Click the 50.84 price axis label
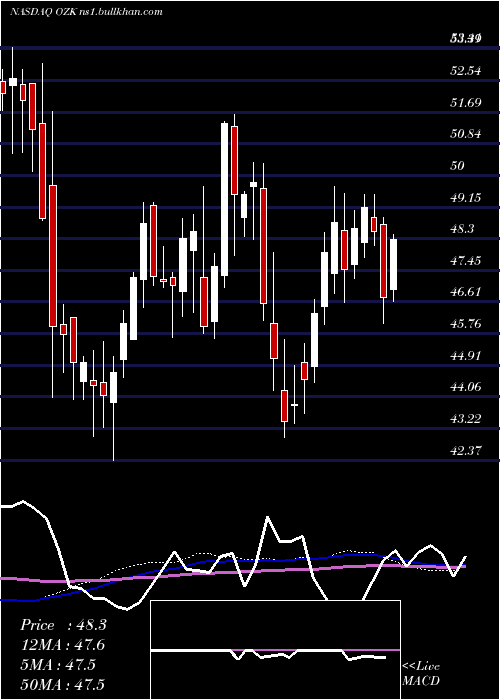 click(x=466, y=134)
